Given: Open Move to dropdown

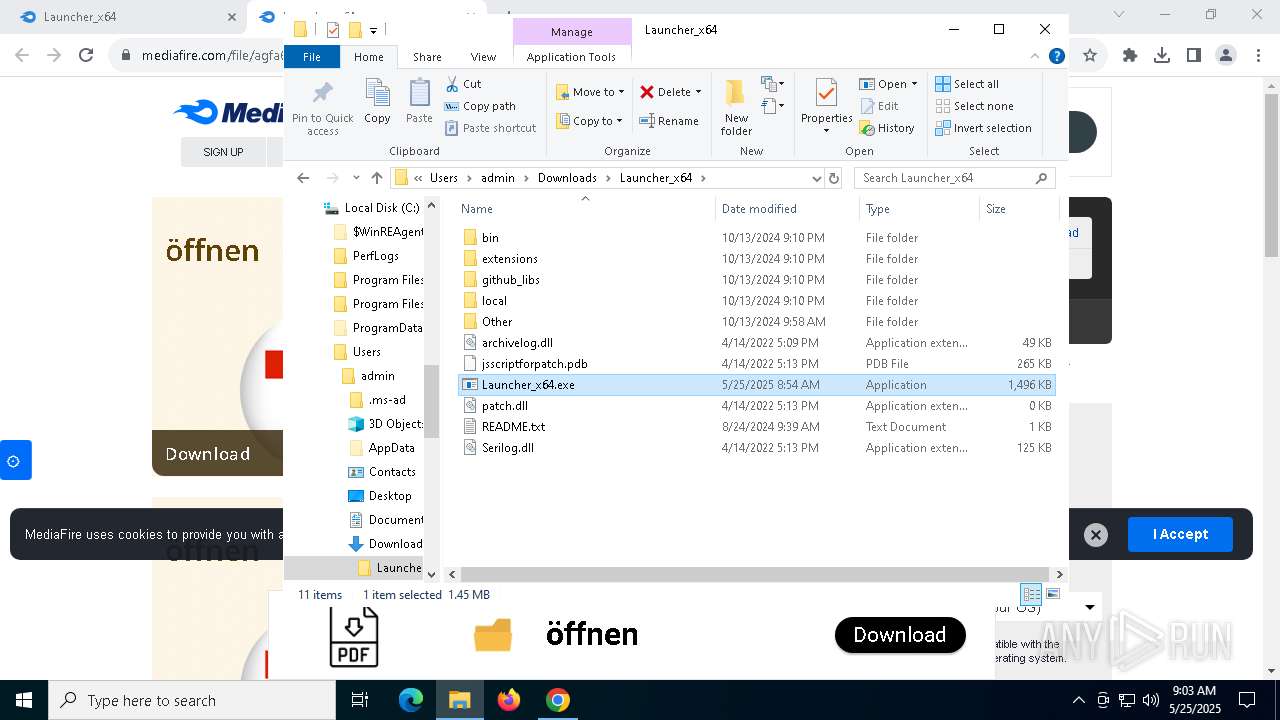Looking at the screenshot, I should (x=590, y=91).
